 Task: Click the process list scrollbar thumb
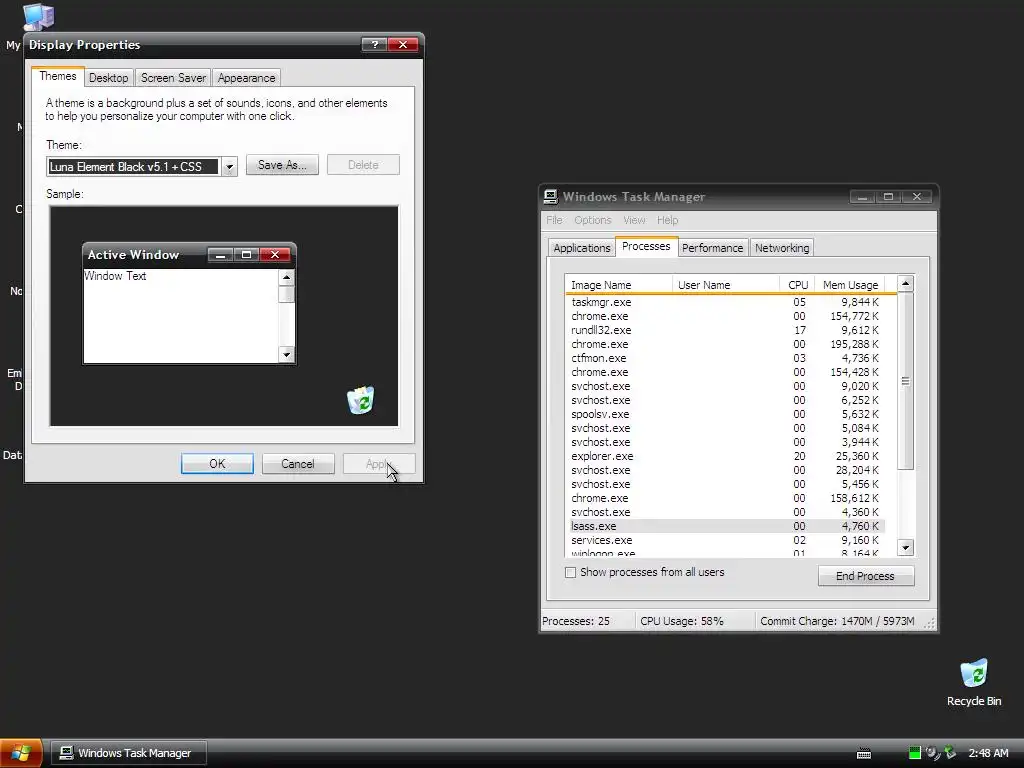(905, 381)
